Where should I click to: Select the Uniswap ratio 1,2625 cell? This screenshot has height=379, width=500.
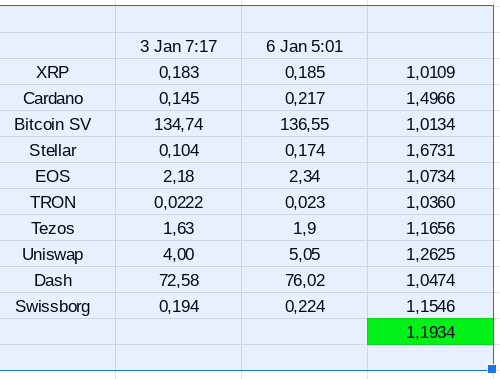coord(430,254)
